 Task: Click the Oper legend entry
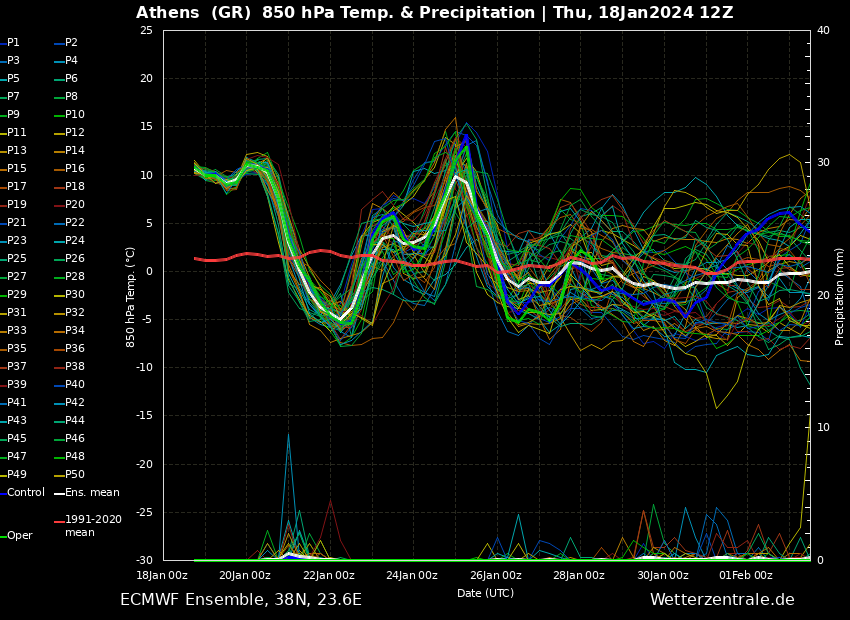click(x=20, y=536)
